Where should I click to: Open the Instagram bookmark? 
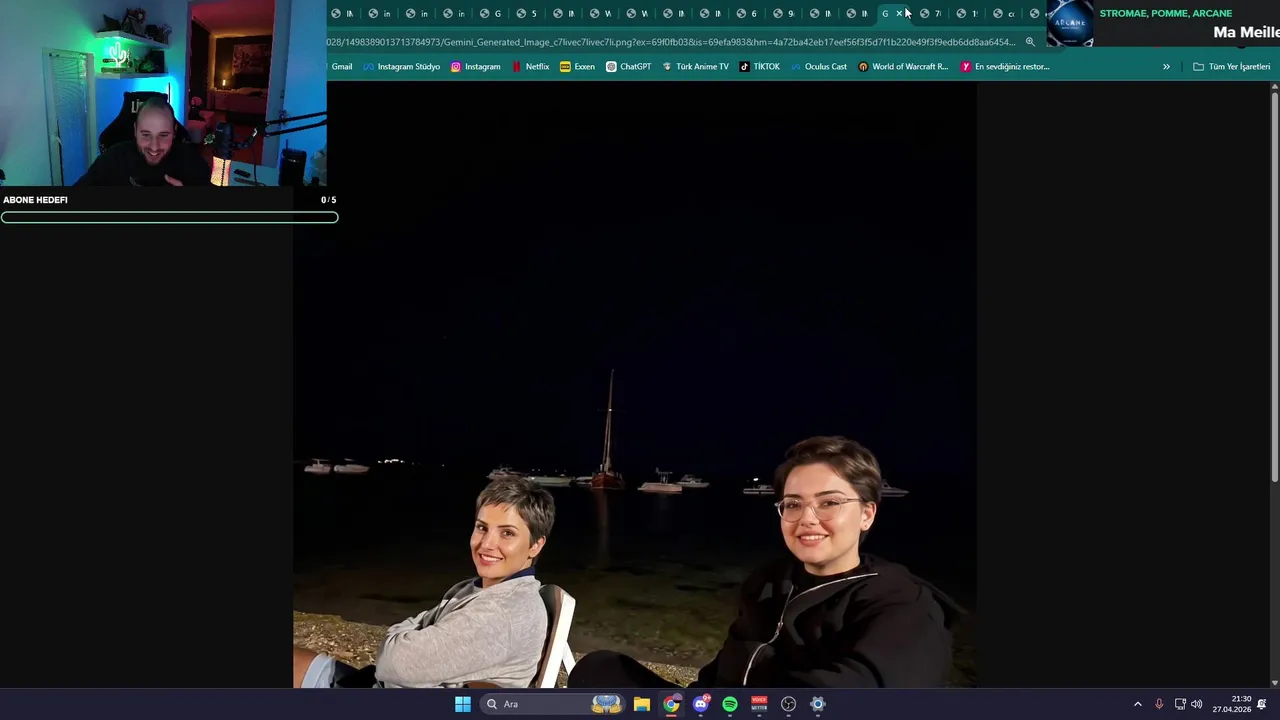pos(475,67)
